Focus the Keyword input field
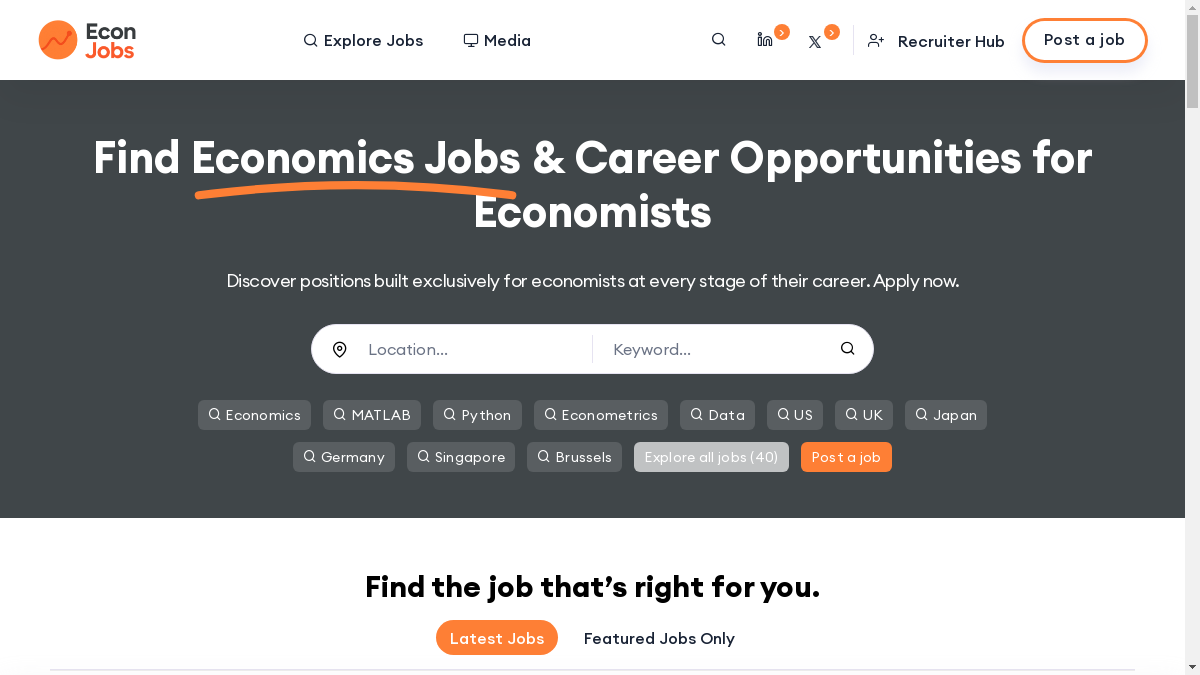 coord(715,349)
